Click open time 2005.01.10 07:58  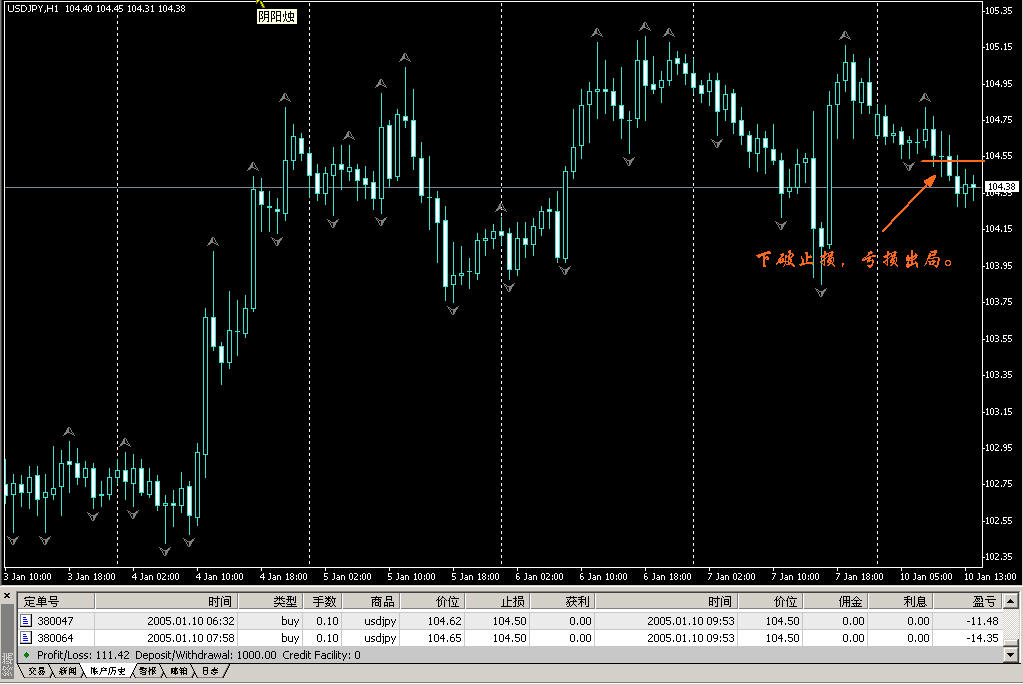(x=191, y=638)
